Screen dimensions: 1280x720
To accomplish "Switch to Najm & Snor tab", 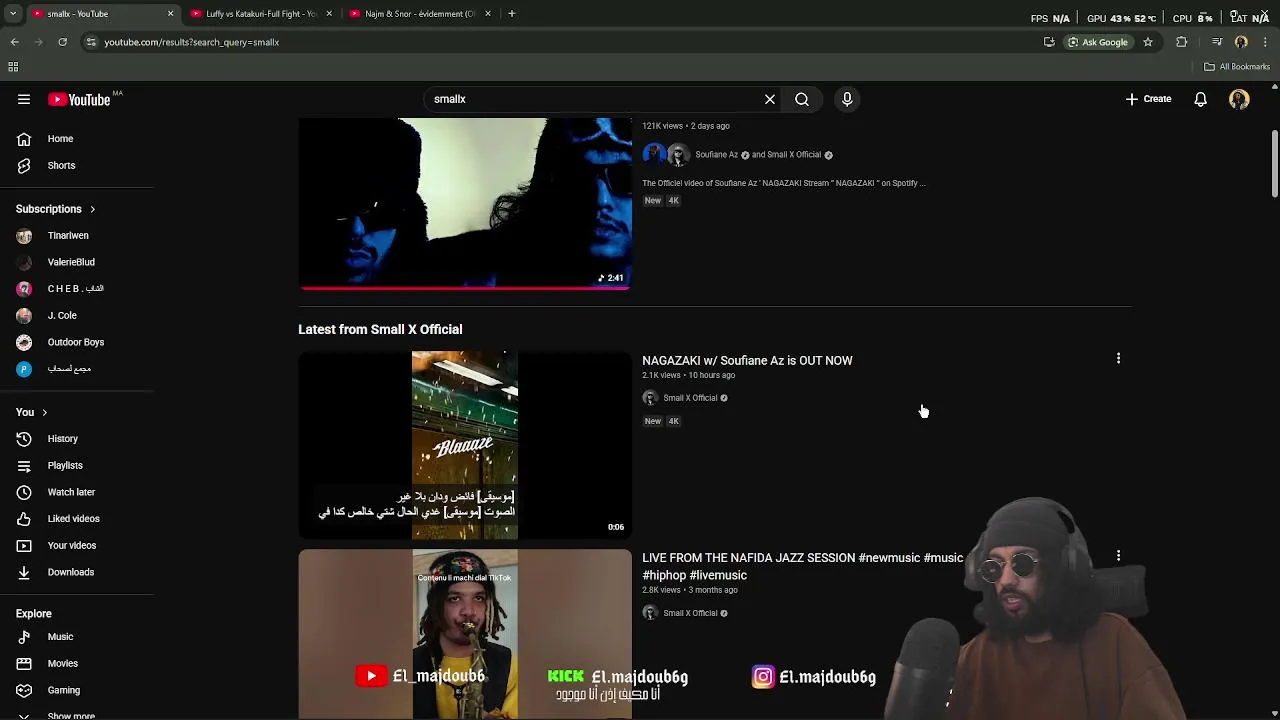I will 418,14.
